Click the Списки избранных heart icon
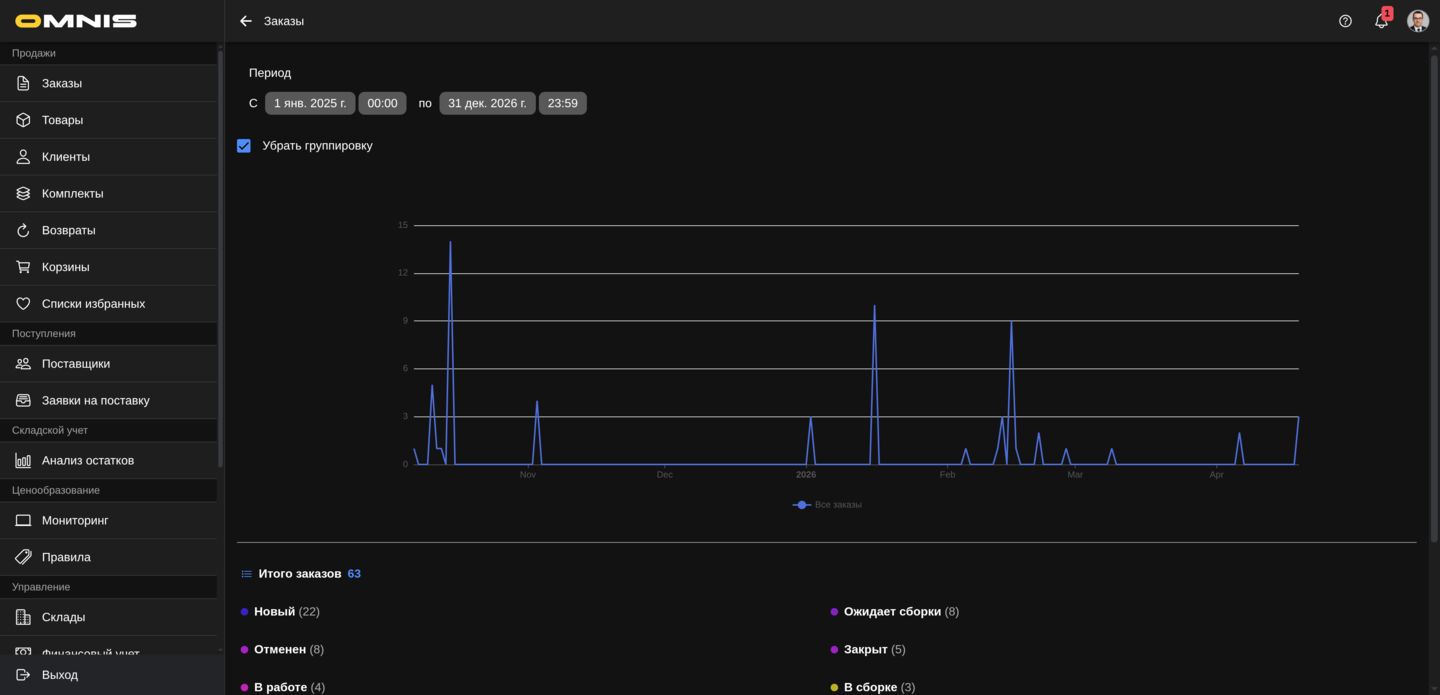This screenshot has height=695, width=1440. 23,304
